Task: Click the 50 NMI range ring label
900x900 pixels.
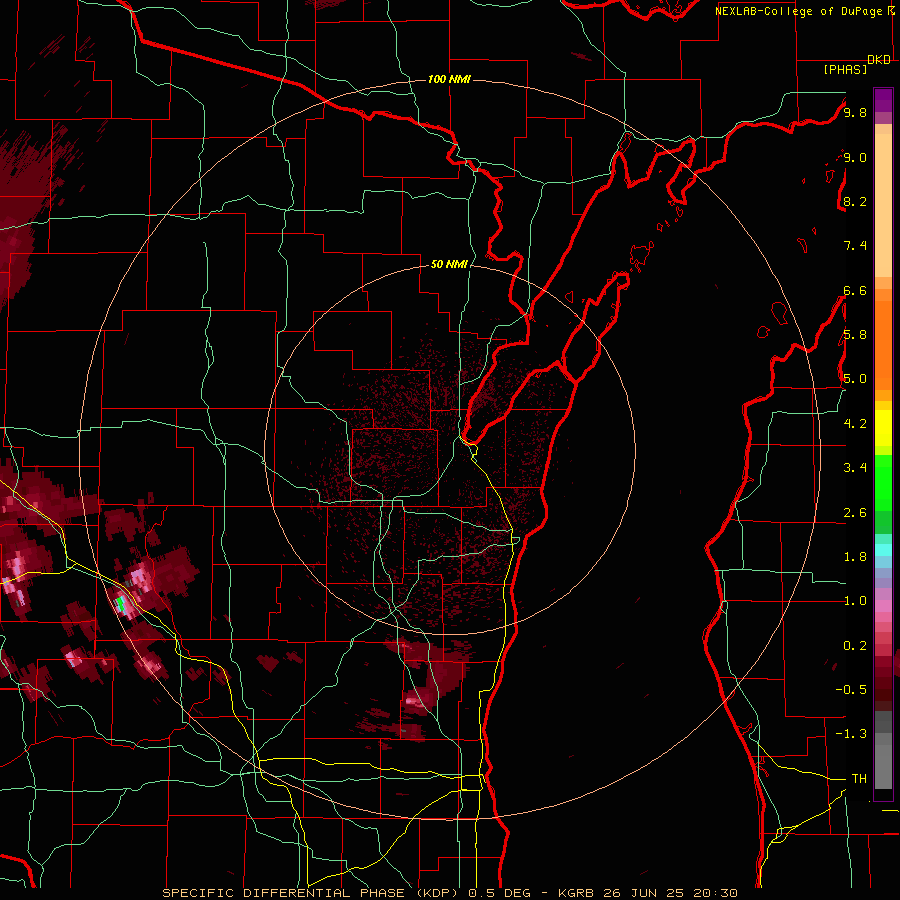Action: pyautogui.click(x=449, y=264)
